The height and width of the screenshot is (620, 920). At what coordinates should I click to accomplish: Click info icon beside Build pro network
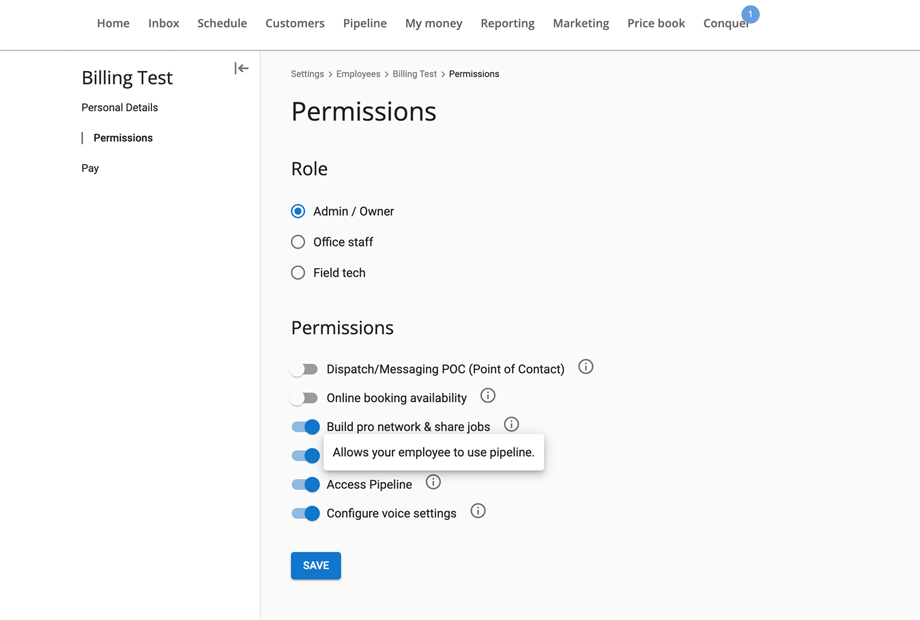(x=511, y=425)
